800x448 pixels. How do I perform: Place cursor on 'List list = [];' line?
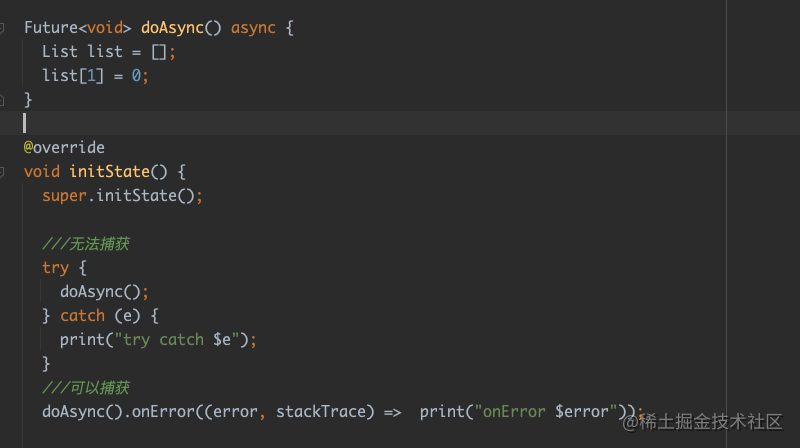tap(108, 52)
